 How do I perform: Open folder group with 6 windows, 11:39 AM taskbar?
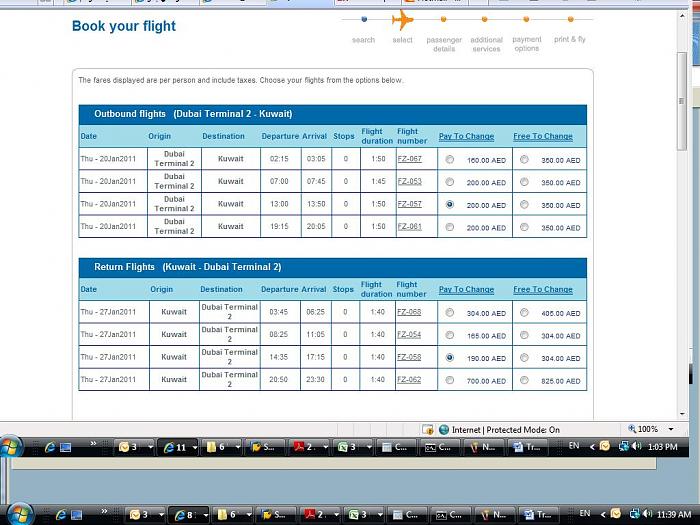pos(232,515)
